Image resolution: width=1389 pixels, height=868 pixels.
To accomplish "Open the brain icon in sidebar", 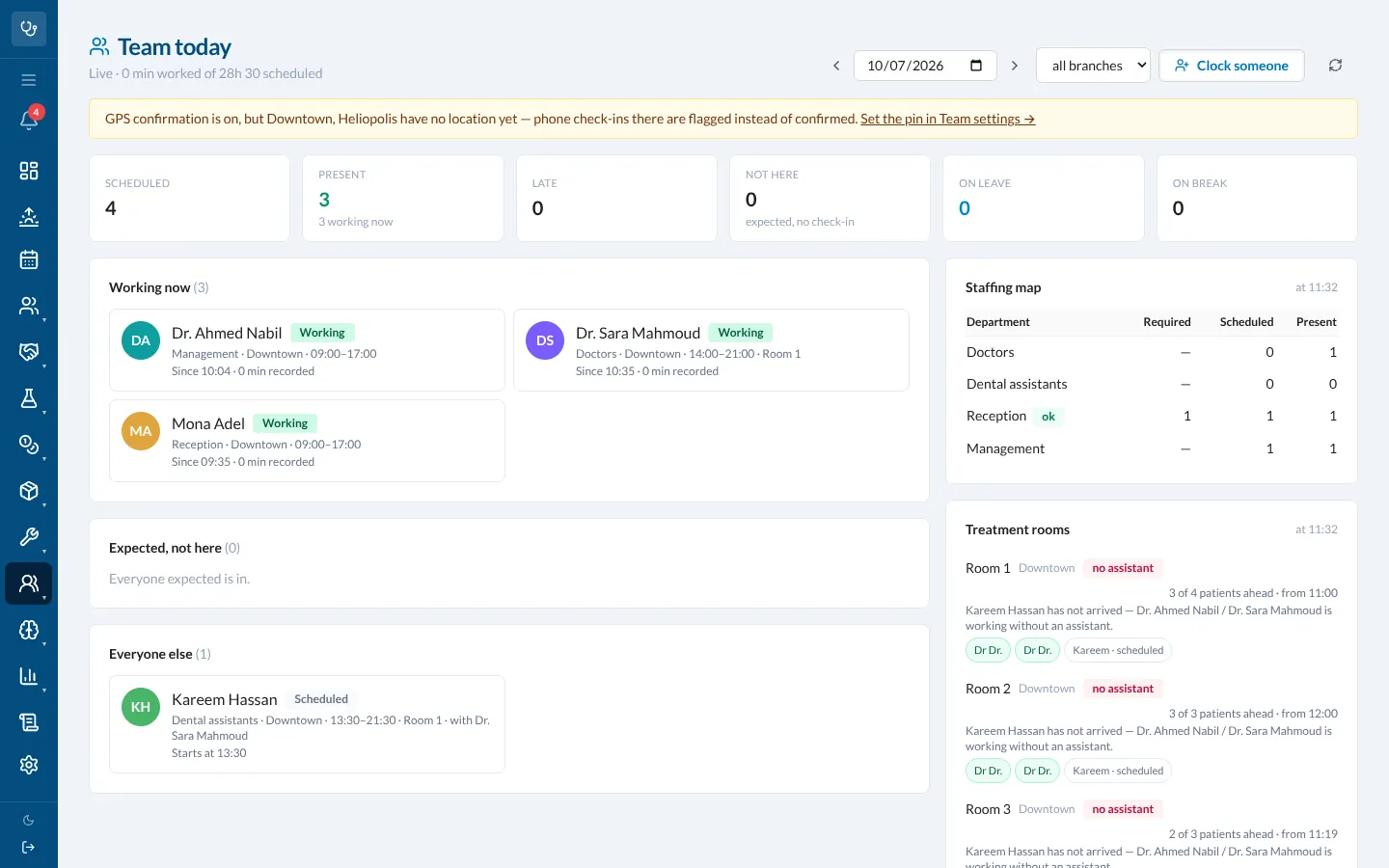I will coord(29,630).
